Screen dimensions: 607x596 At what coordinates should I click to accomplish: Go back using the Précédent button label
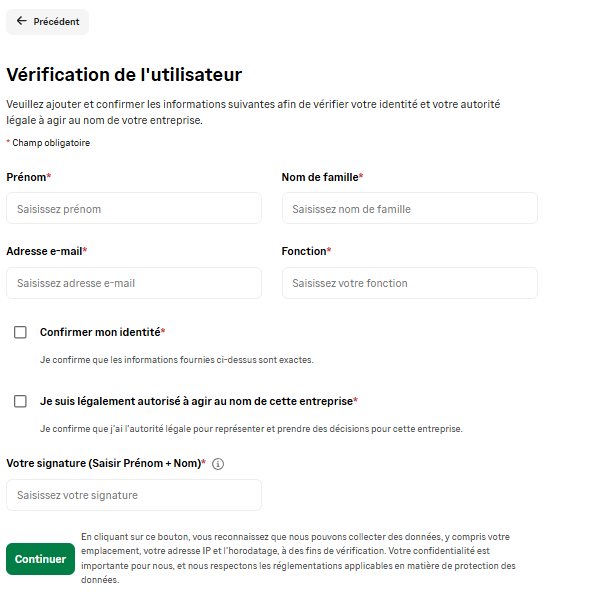pos(56,22)
